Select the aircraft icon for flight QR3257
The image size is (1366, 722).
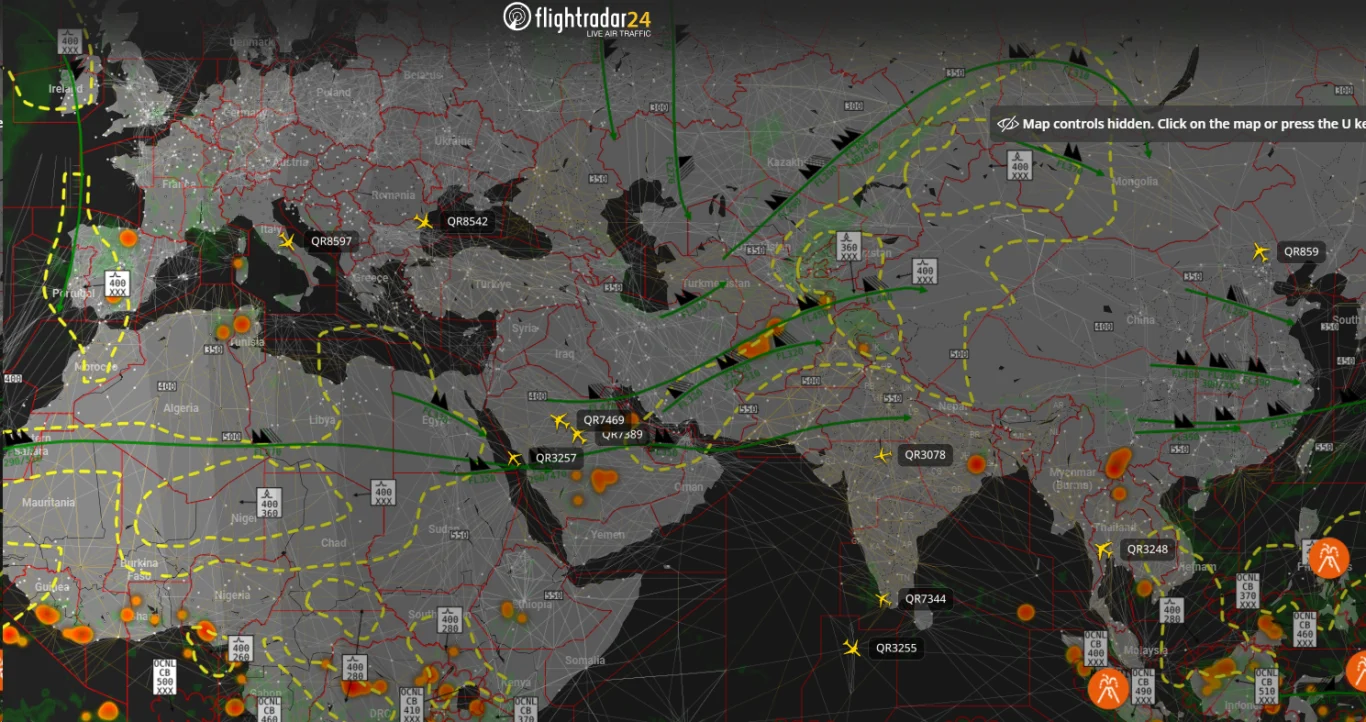(x=513, y=458)
